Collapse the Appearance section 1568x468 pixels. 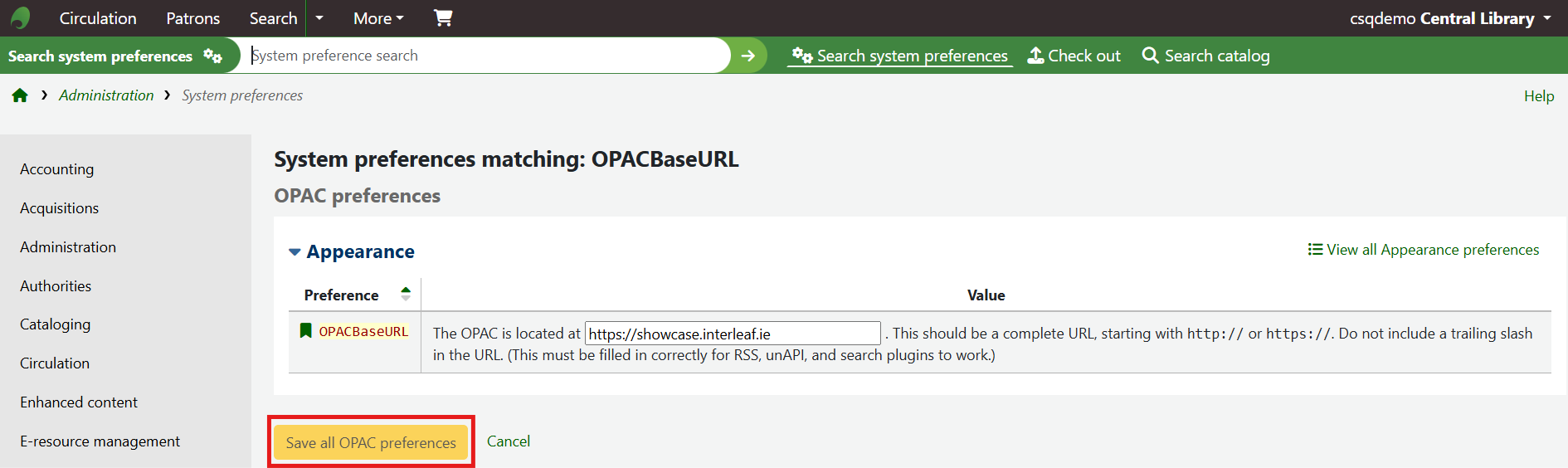(x=295, y=251)
